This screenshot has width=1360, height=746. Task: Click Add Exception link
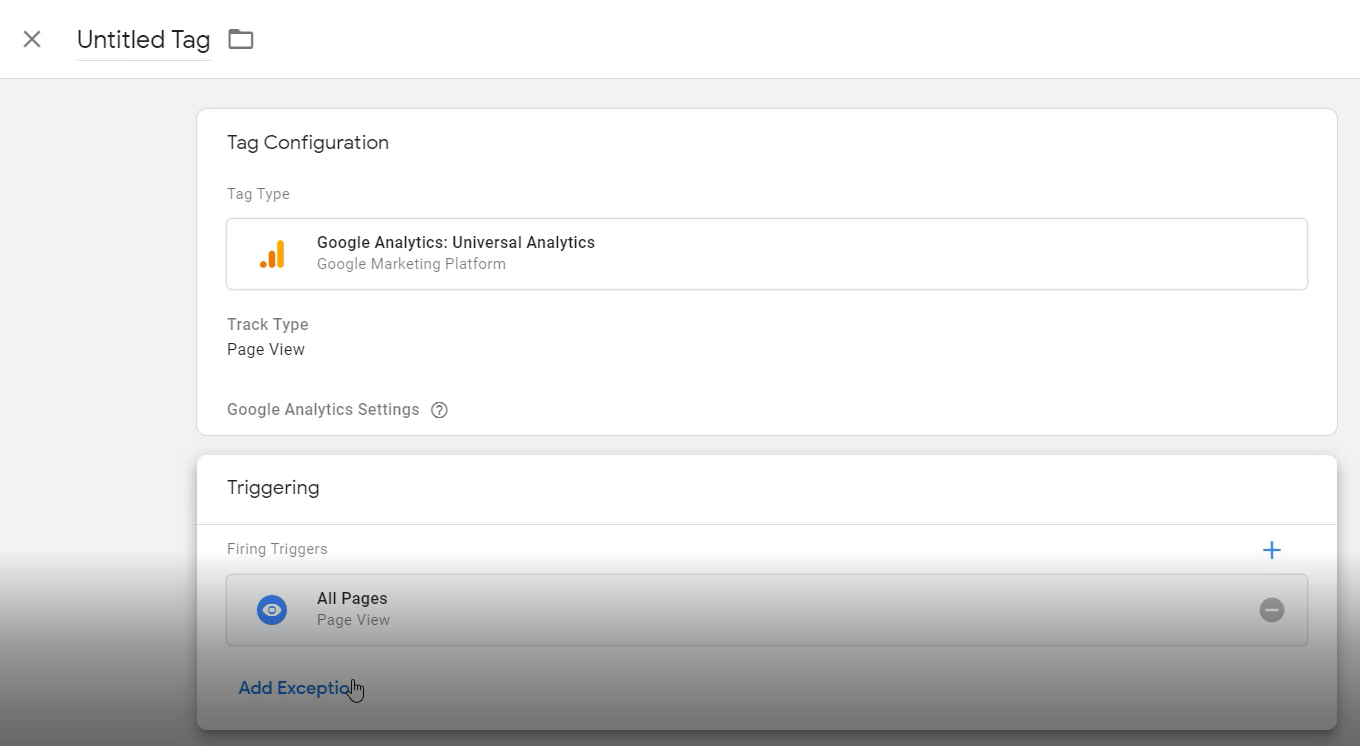(298, 688)
